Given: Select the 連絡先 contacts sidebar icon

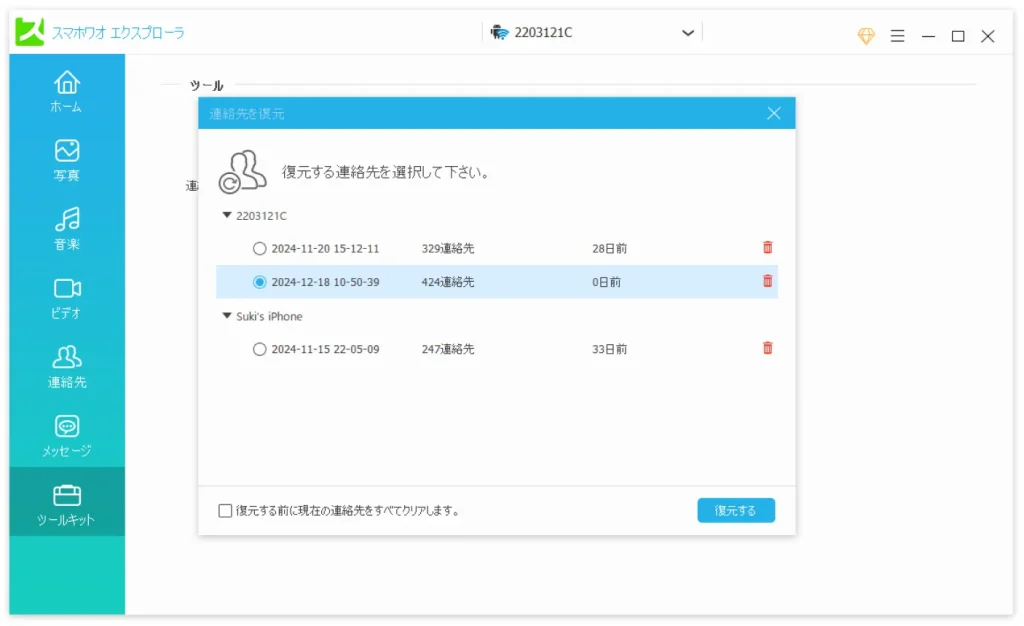Looking at the screenshot, I should 67,366.
